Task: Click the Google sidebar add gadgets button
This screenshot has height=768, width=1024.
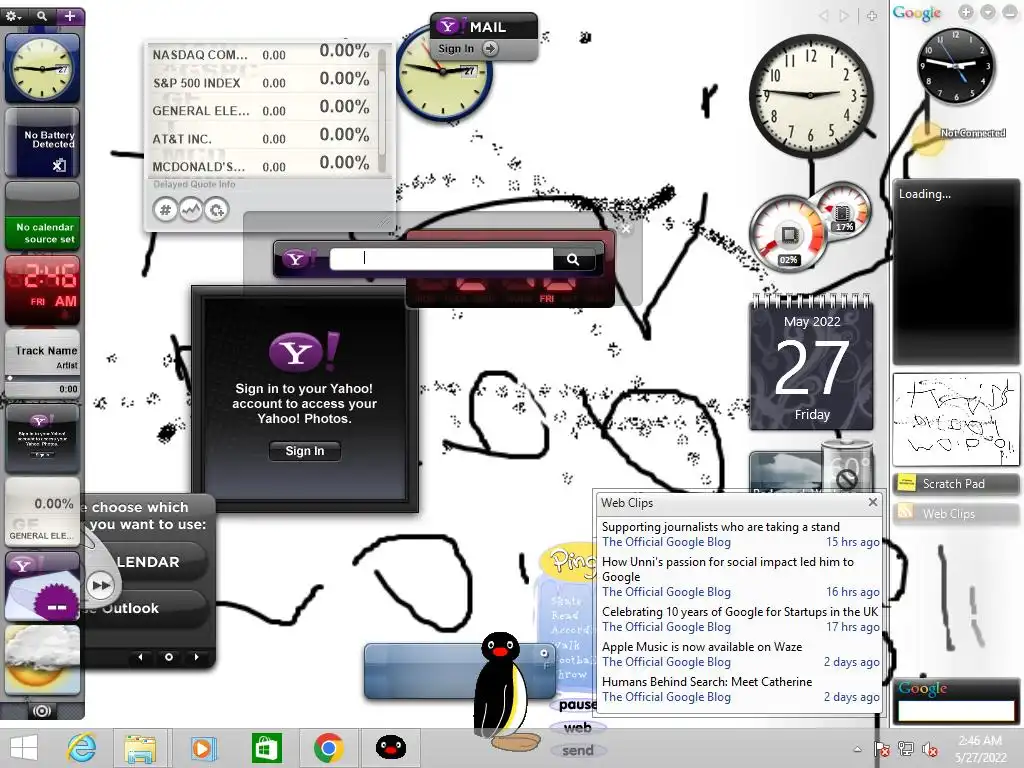Action: tap(966, 12)
